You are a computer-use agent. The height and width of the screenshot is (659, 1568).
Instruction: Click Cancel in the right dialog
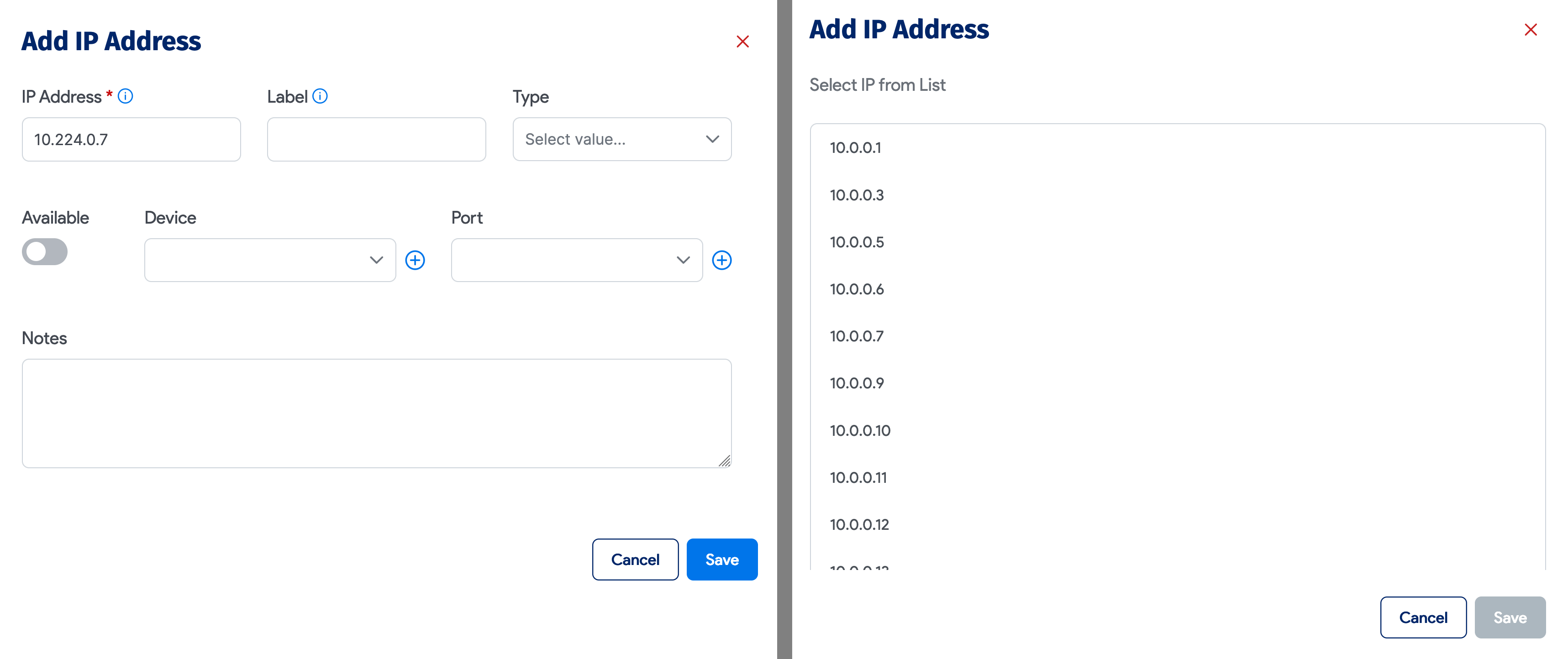[x=1423, y=617]
